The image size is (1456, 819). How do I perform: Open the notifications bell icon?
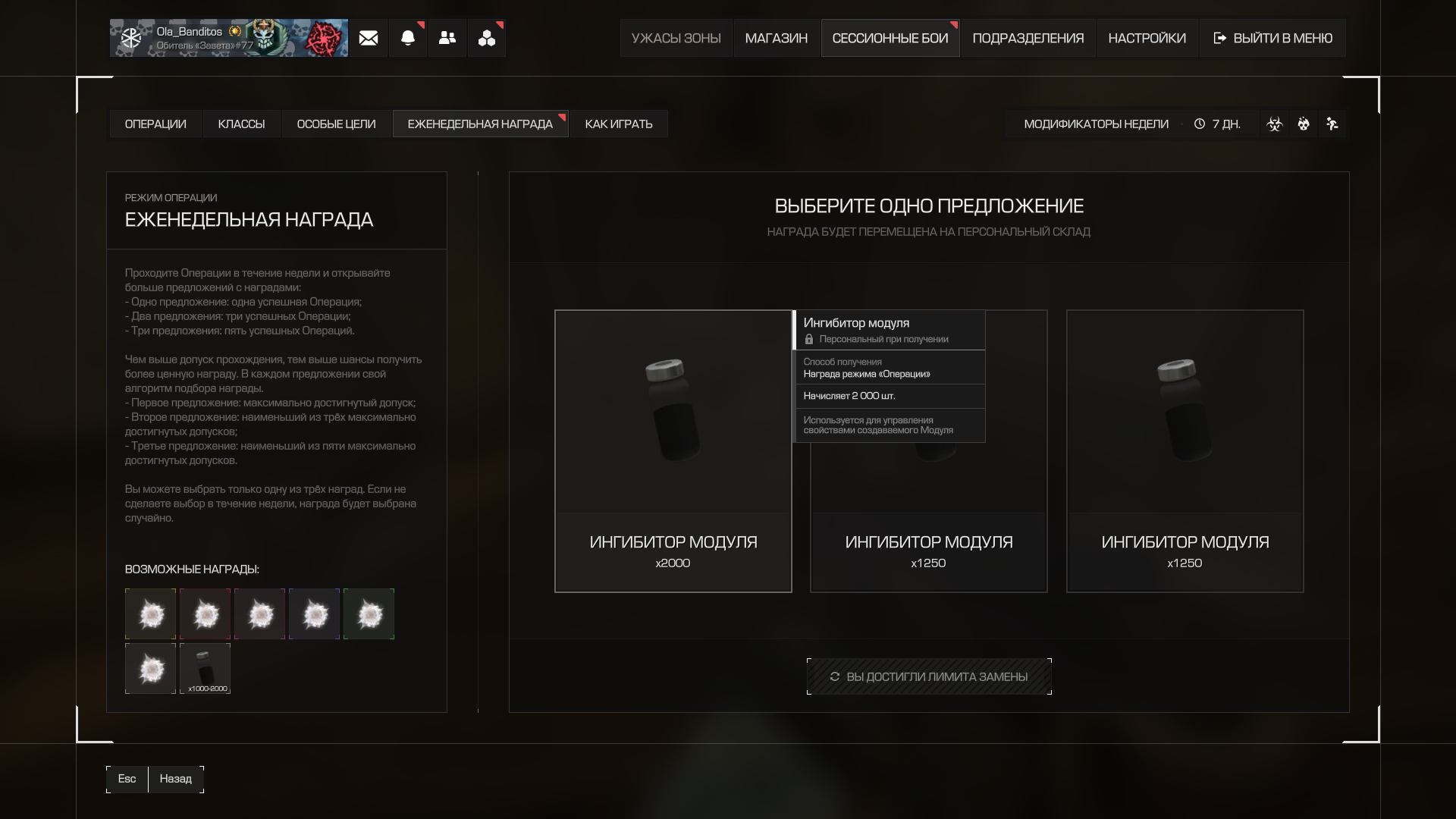coord(408,38)
